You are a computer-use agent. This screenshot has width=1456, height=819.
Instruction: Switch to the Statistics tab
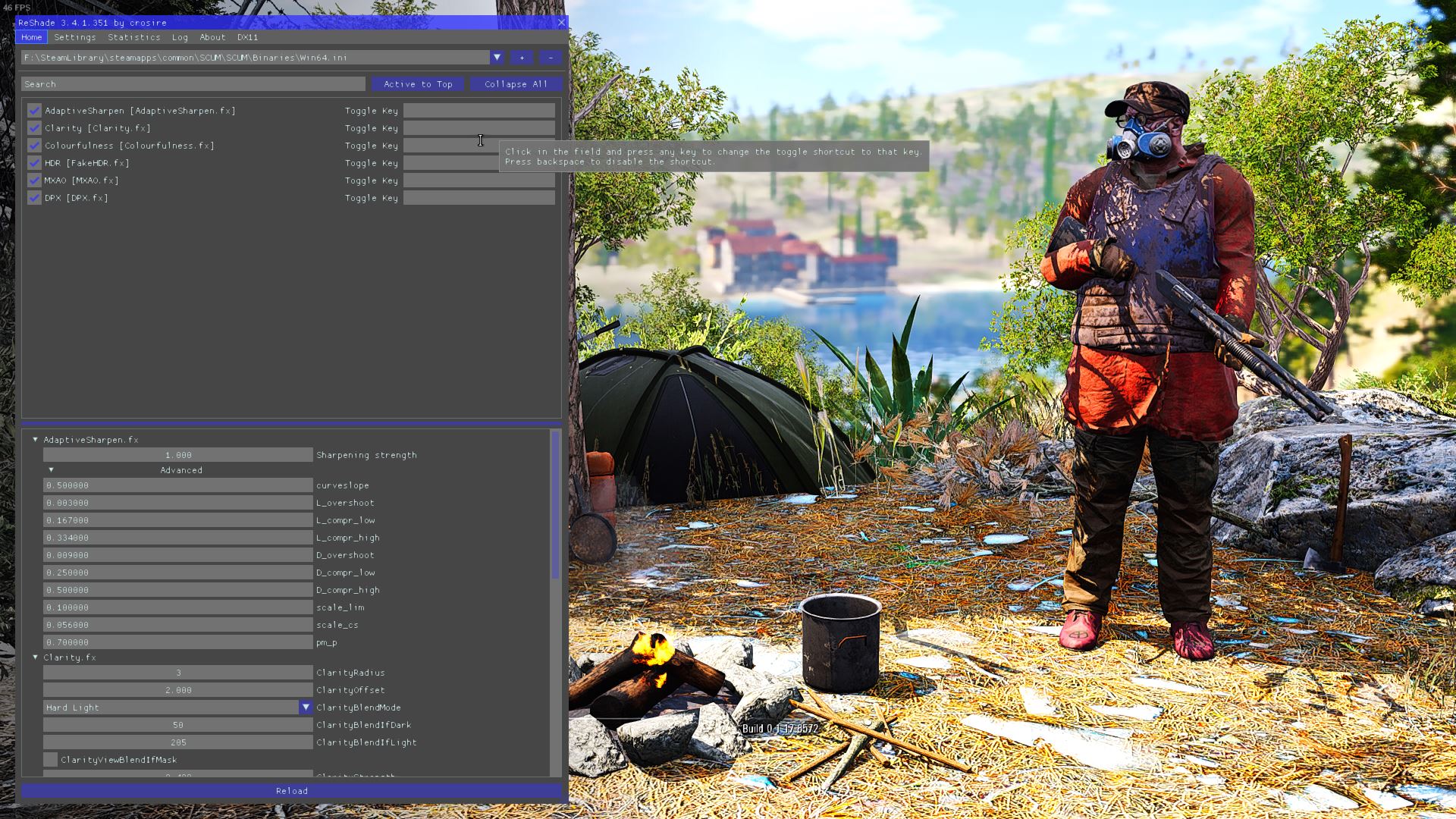[134, 37]
